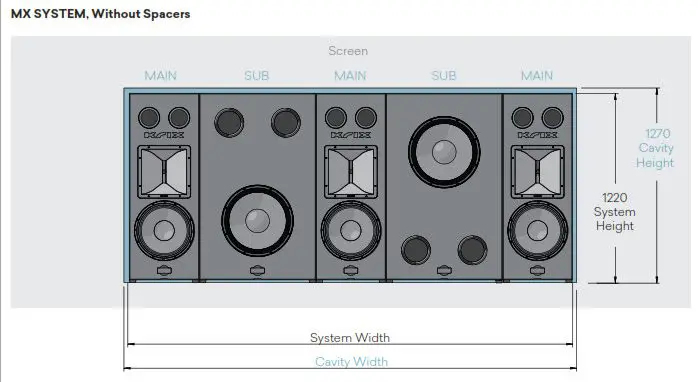The height and width of the screenshot is (382, 698).
Task: Click the 'System Width' dimension label
Action: [350, 337]
